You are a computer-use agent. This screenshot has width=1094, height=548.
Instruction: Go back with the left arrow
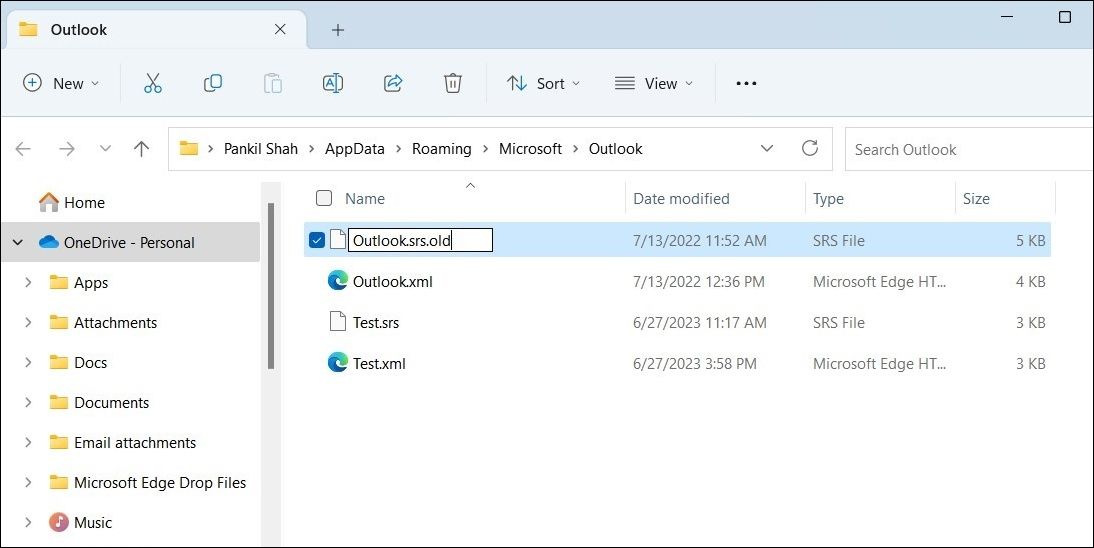(23, 149)
